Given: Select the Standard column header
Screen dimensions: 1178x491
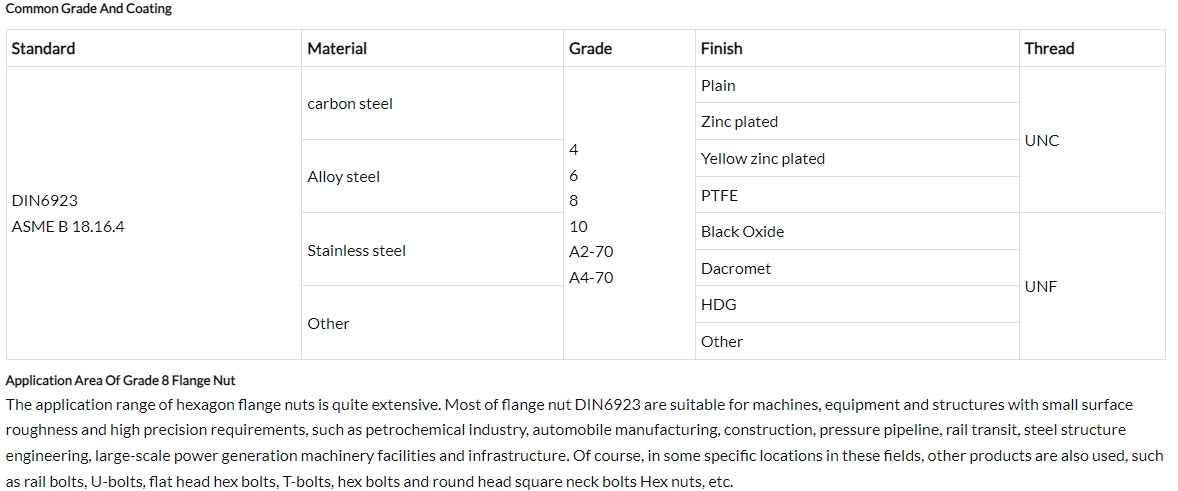Looking at the screenshot, I should click(x=43, y=48).
